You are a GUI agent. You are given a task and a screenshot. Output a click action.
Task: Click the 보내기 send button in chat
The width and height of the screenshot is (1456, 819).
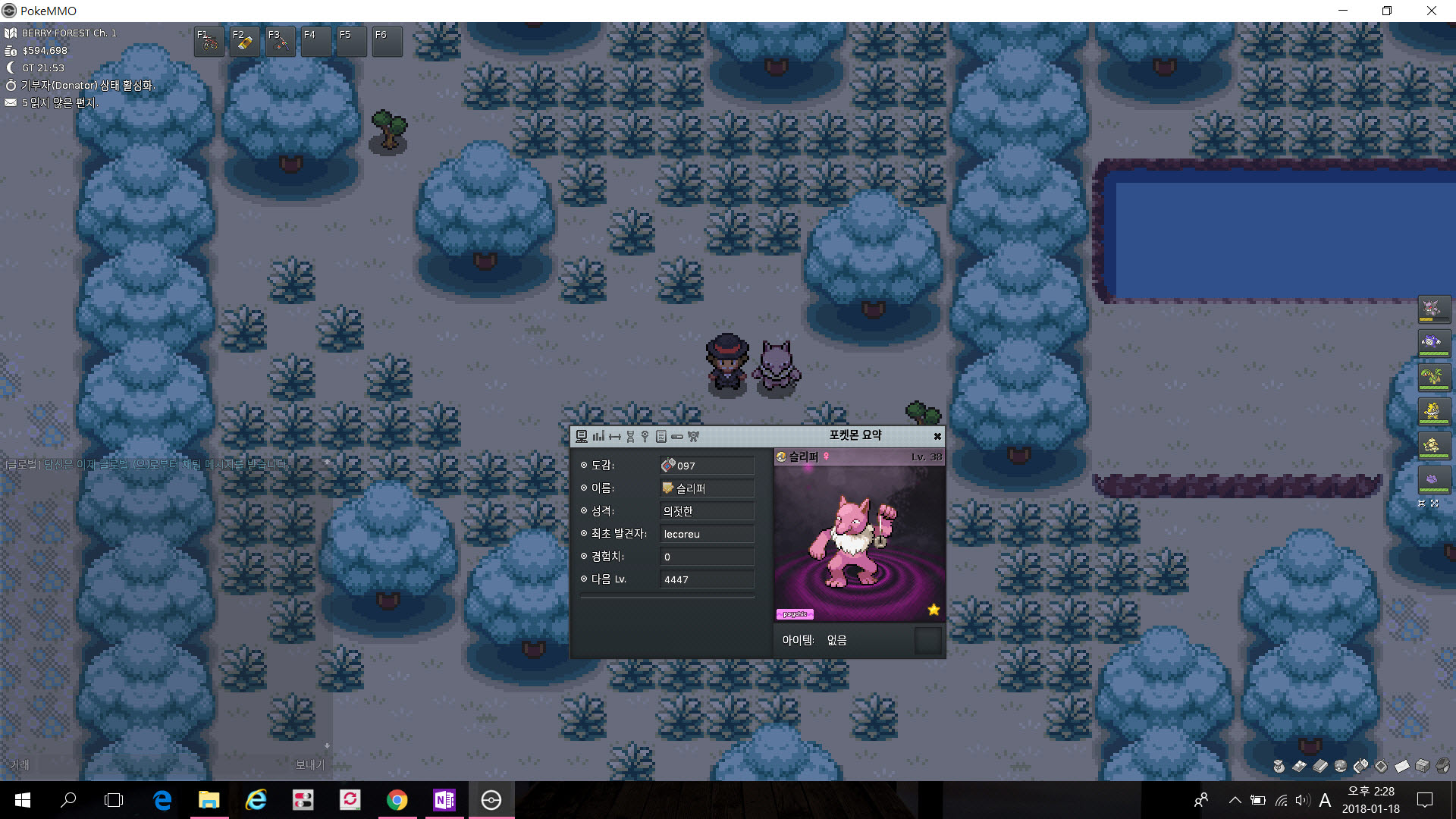coord(309,765)
